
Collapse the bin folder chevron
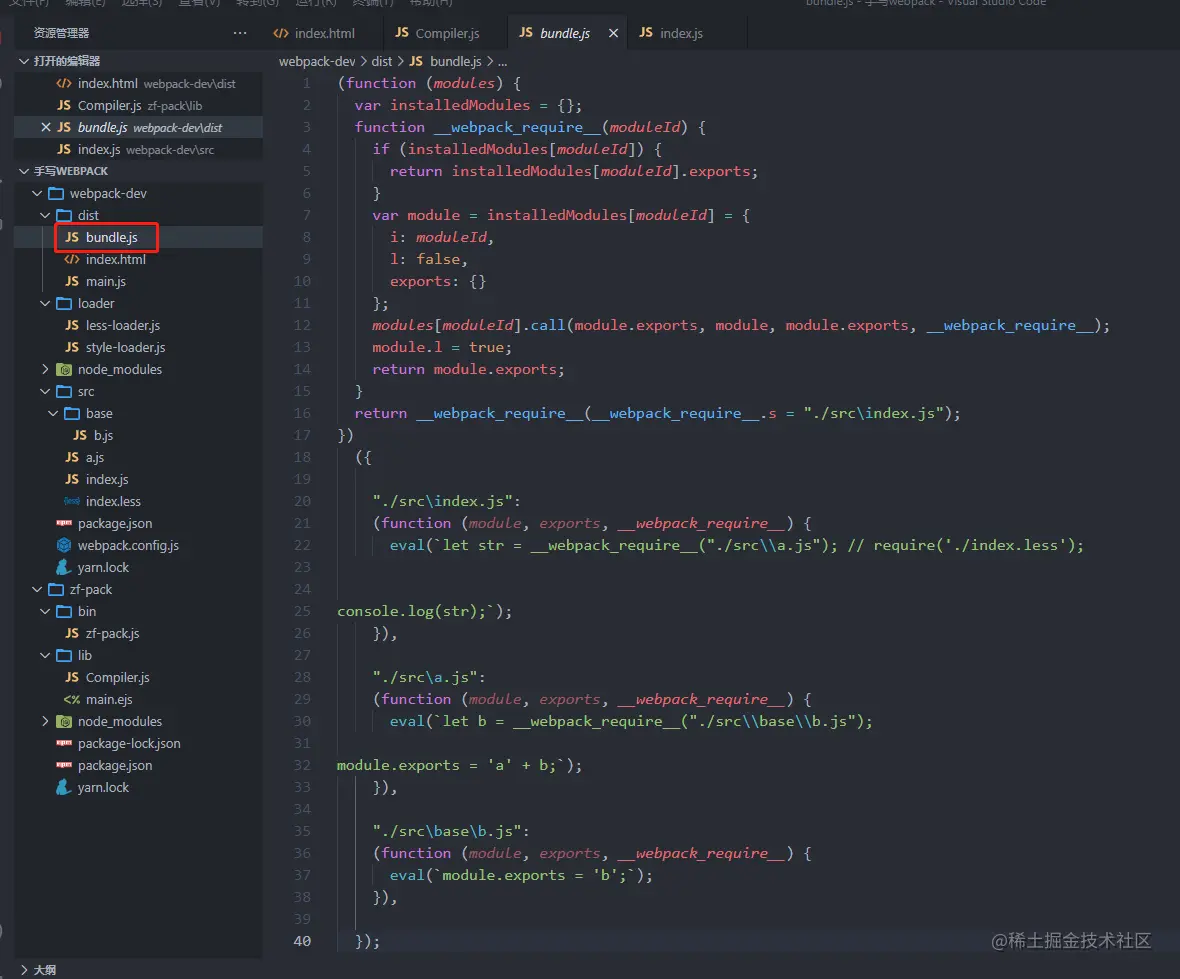tap(44, 611)
